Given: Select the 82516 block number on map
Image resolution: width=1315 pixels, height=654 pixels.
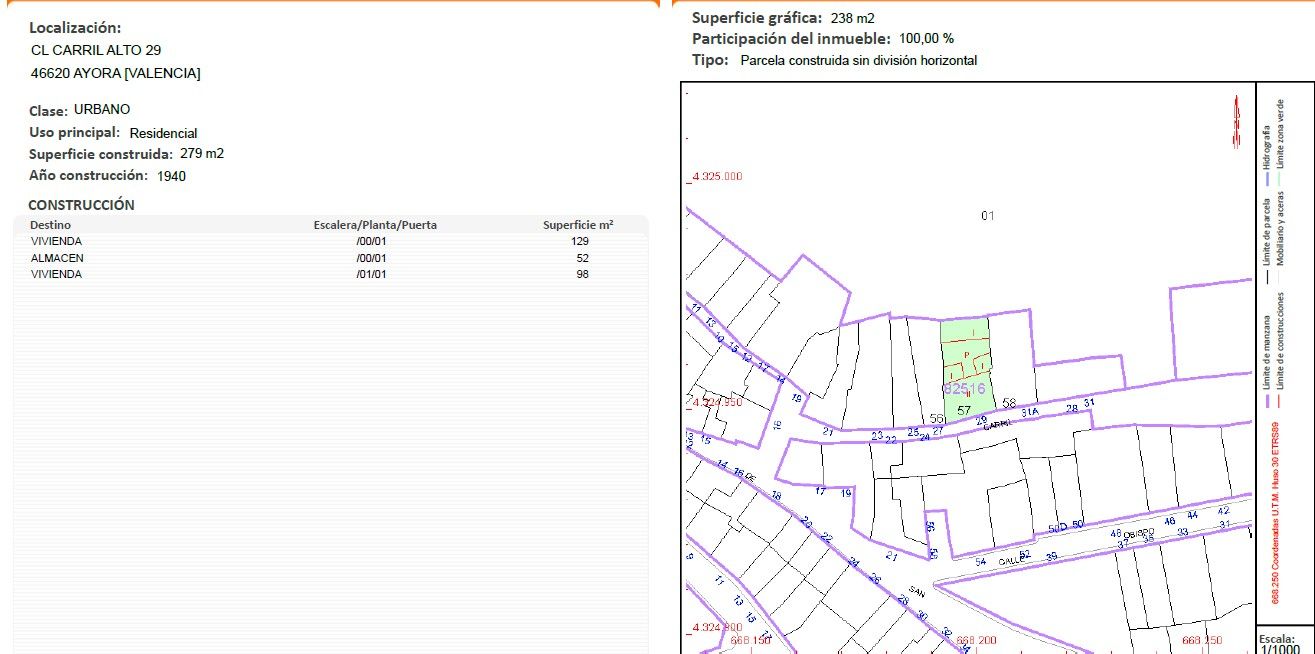Looking at the screenshot, I should pos(964,388).
